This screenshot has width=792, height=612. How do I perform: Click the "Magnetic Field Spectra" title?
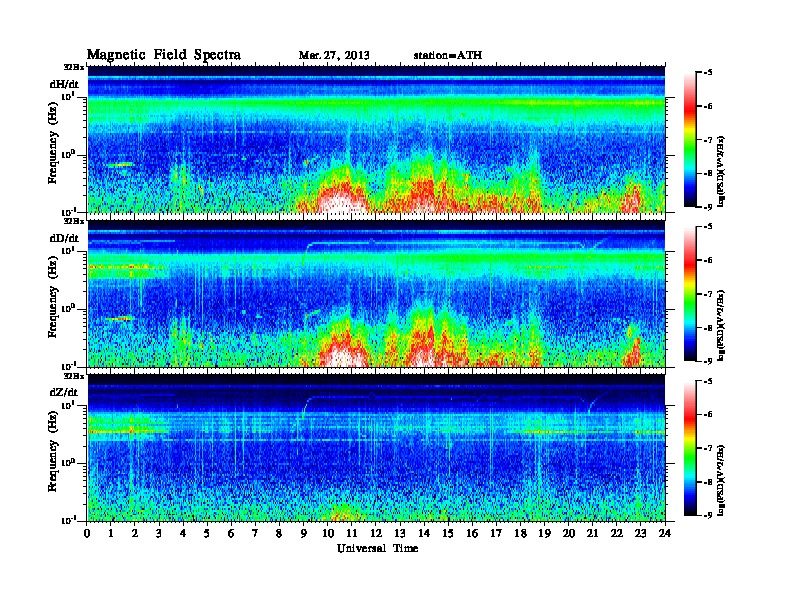[x=164, y=55]
